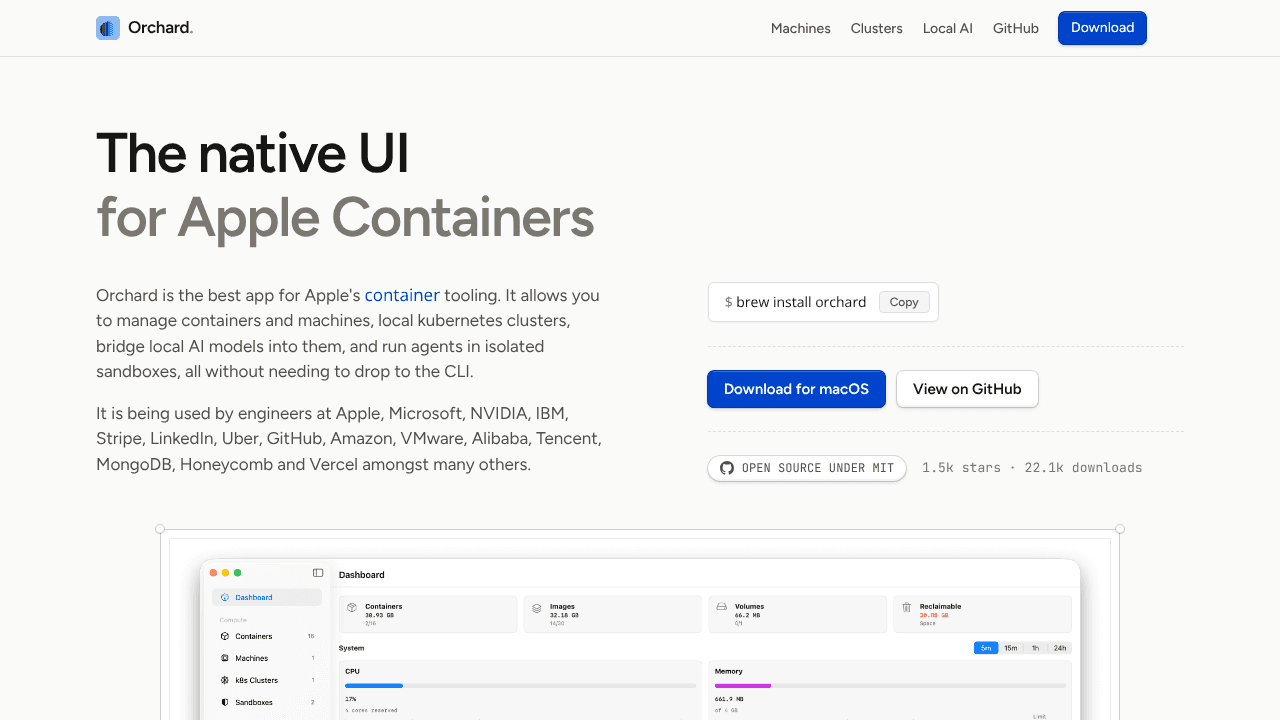This screenshot has width=1280, height=720.
Task: Click the GitHub octocat icon in MIT badge
Action: (727, 468)
